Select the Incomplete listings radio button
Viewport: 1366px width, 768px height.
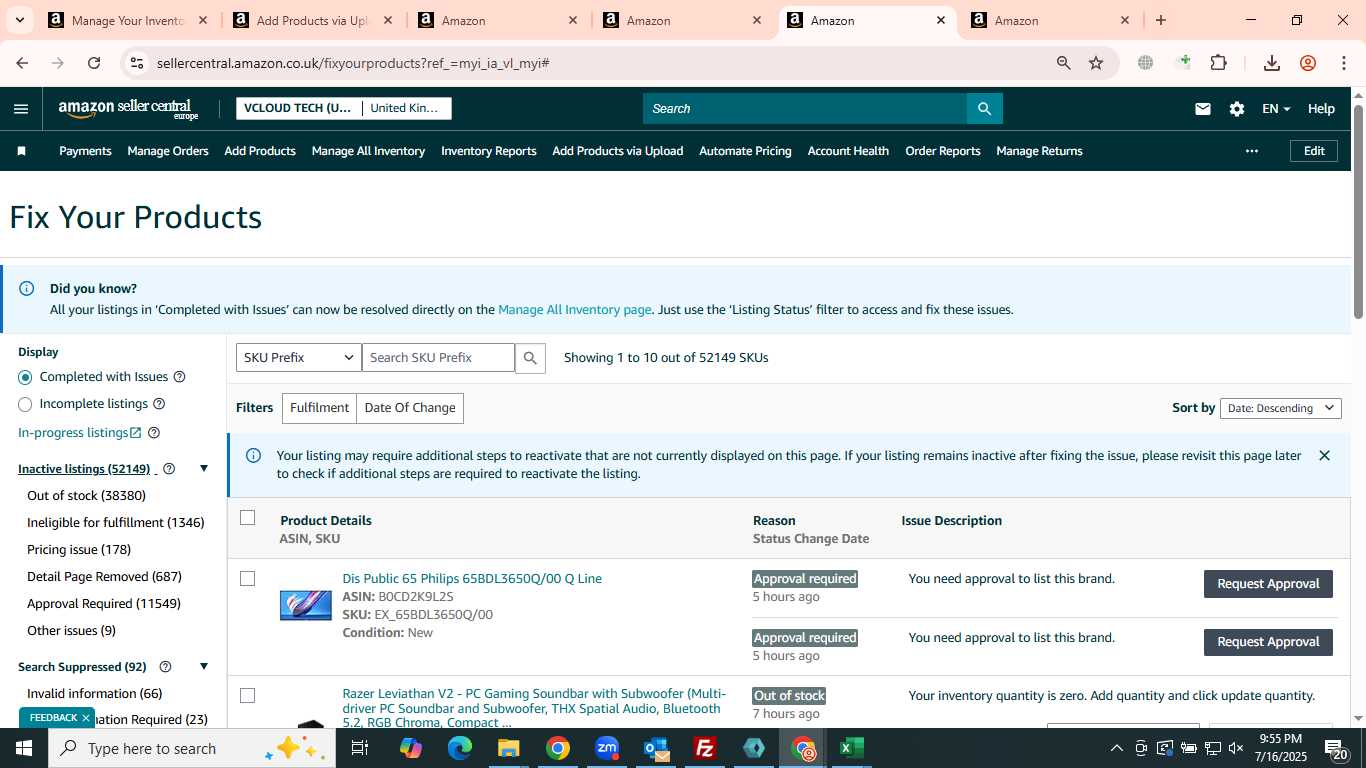25,404
